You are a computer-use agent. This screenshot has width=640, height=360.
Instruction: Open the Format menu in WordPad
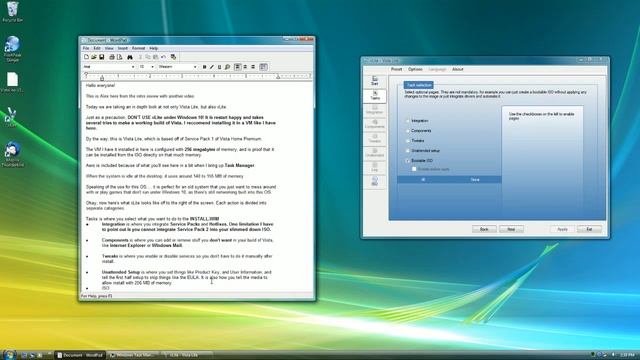coord(138,48)
